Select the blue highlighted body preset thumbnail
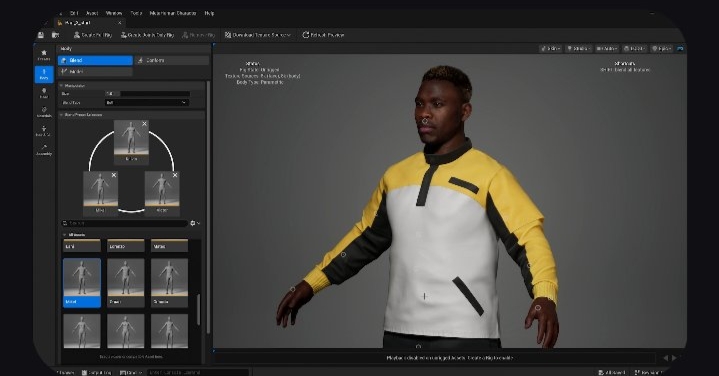Image resolution: width=719 pixels, height=376 pixels. click(x=82, y=282)
